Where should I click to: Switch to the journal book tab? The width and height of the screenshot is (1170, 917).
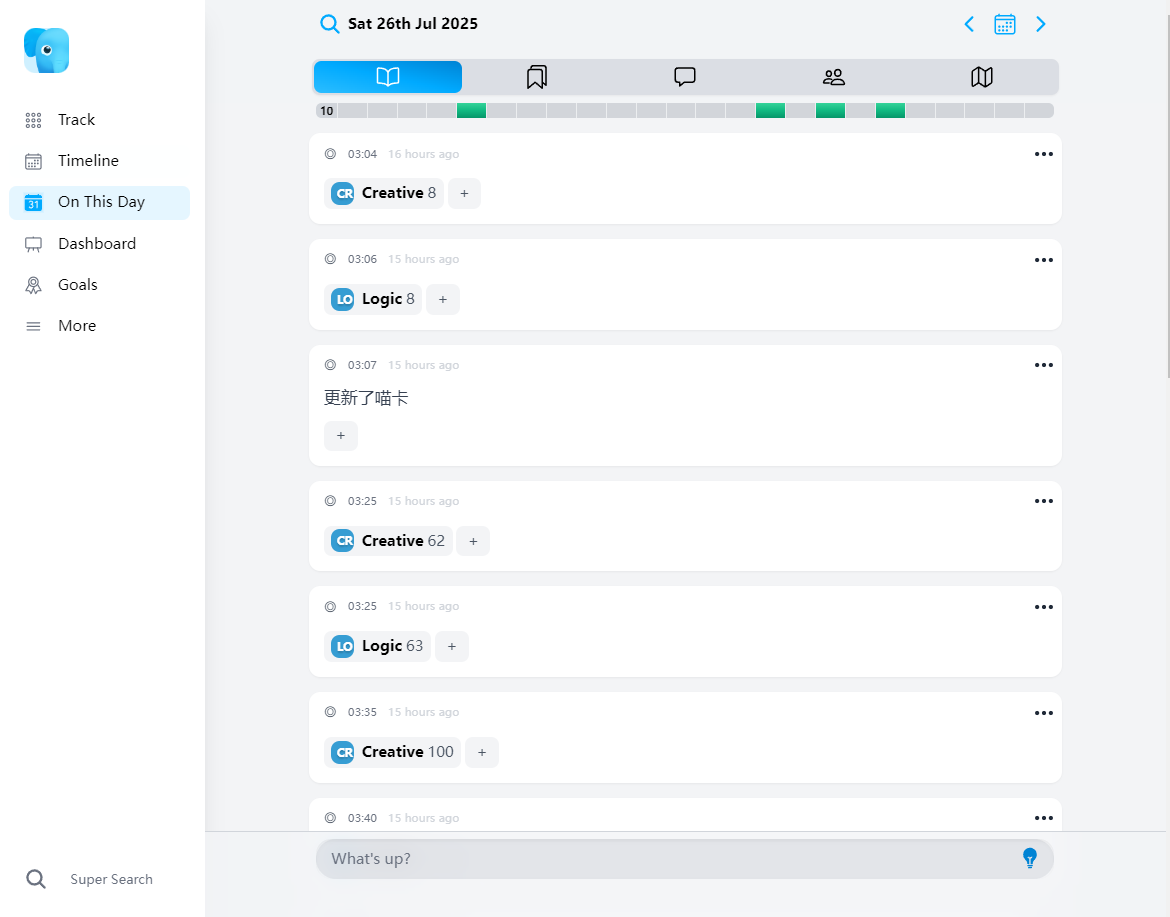[x=388, y=77]
